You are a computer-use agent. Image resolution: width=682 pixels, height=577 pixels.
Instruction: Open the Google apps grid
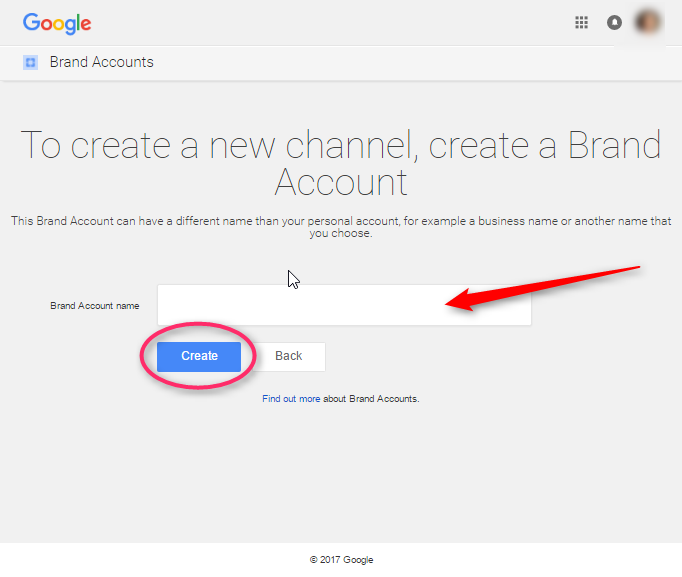(582, 22)
